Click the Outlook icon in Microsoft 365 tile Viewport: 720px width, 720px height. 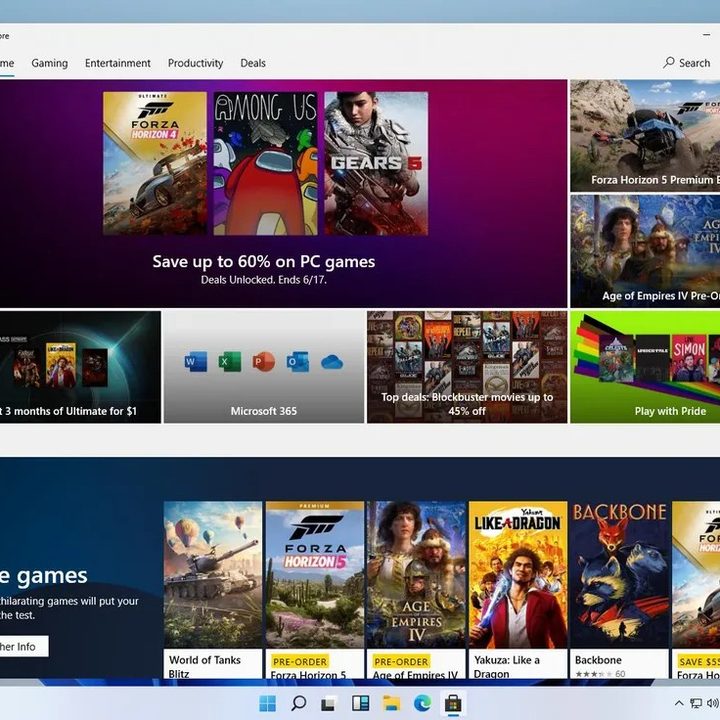click(298, 362)
